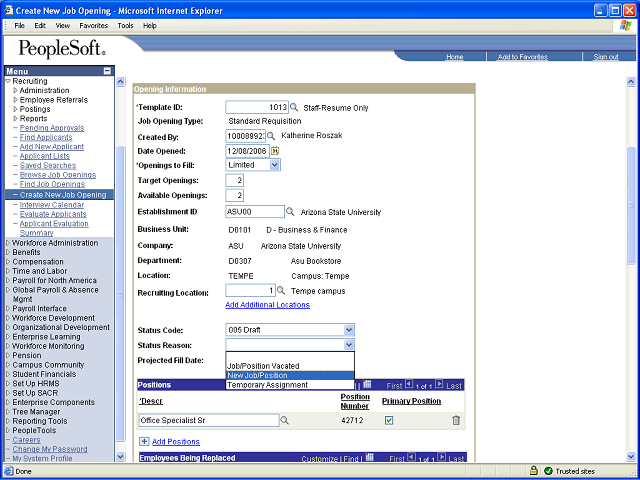The width and height of the screenshot is (640, 480).
Task: Expand the Reports folder
Action: point(16,118)
